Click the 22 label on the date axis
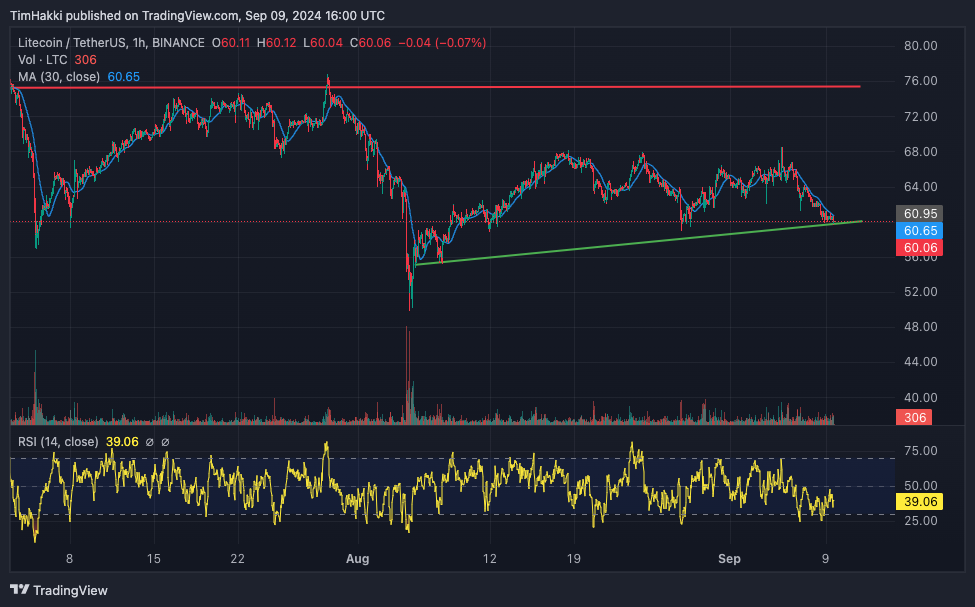The width and height of the screenshot is (975, 607). click(237, 558)
